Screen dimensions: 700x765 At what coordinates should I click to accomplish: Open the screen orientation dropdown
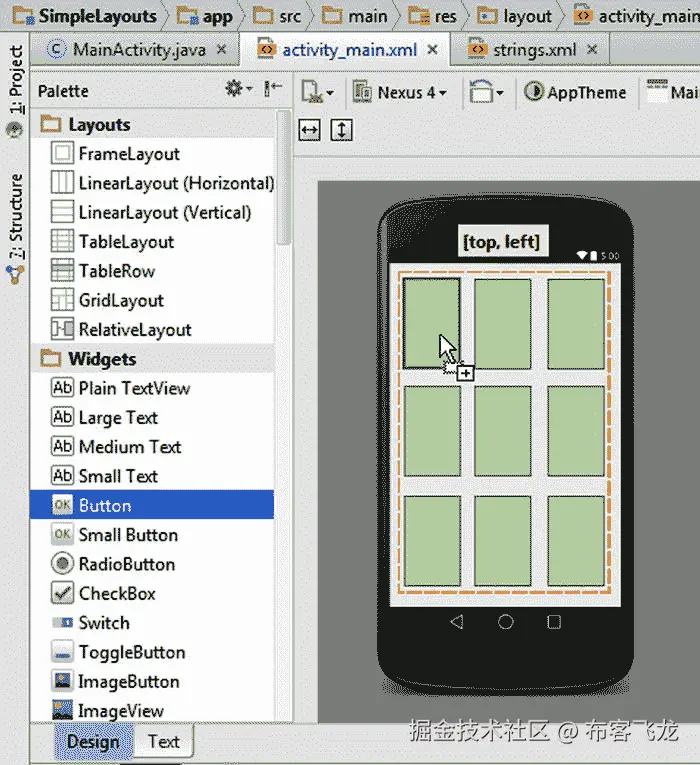(486, 92)
